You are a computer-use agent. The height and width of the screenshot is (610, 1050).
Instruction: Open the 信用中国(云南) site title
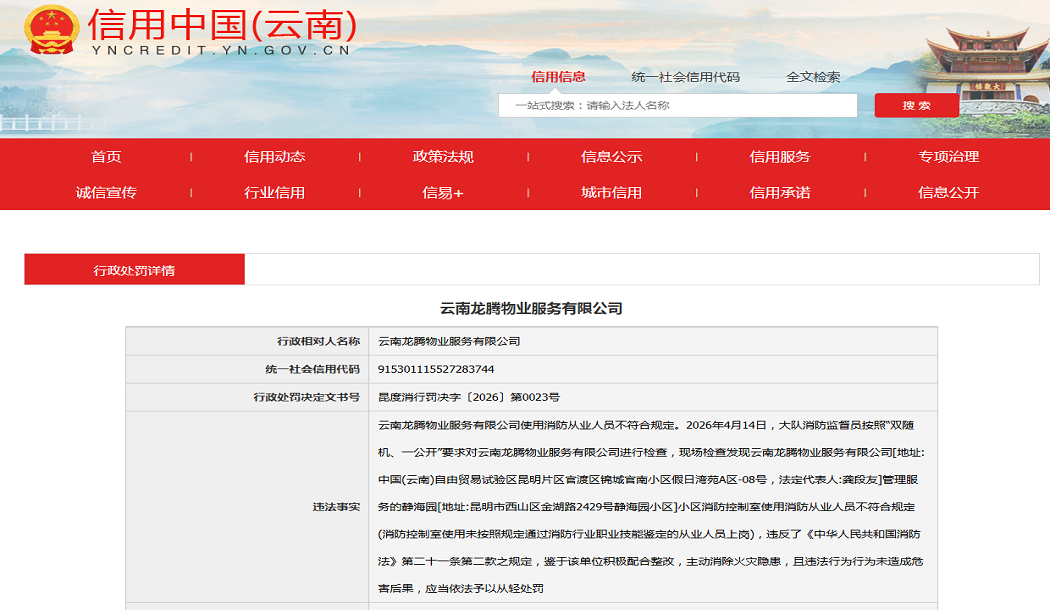222,25
